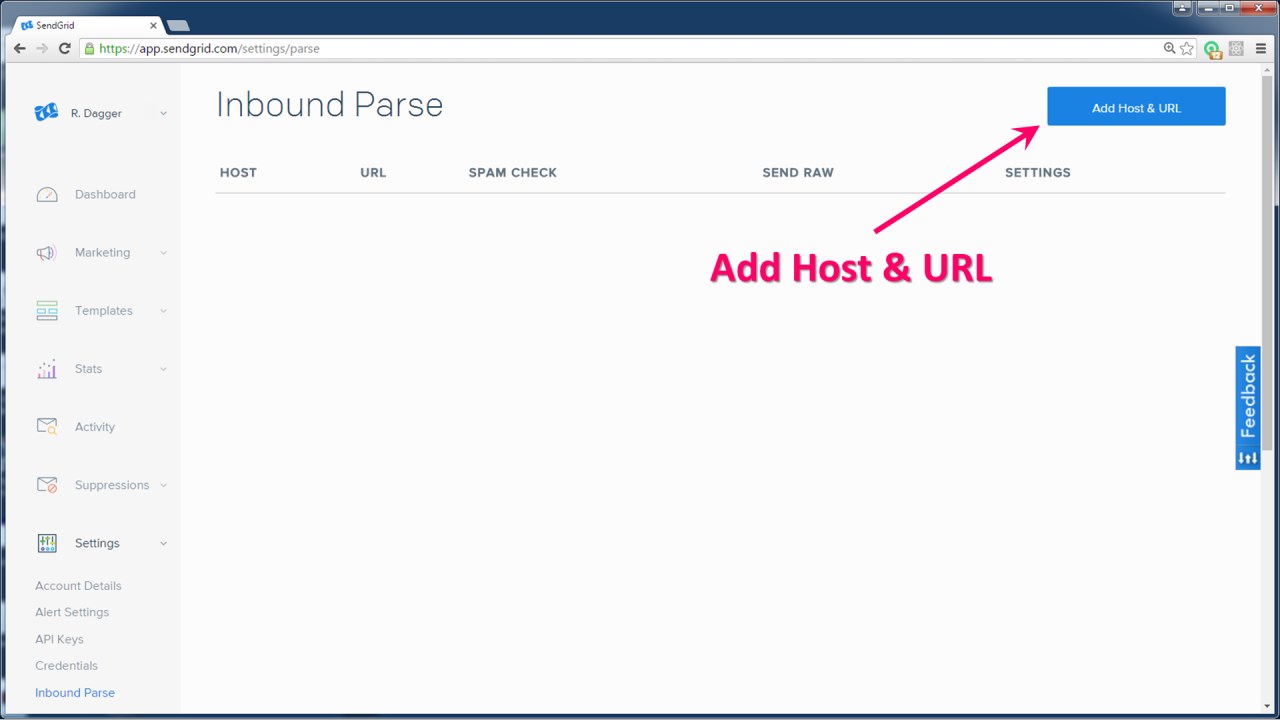The height and width of the screenshot is (720, 1280).
Task: Click the gray grid extension icon
Action: [x=1237, y=48]
